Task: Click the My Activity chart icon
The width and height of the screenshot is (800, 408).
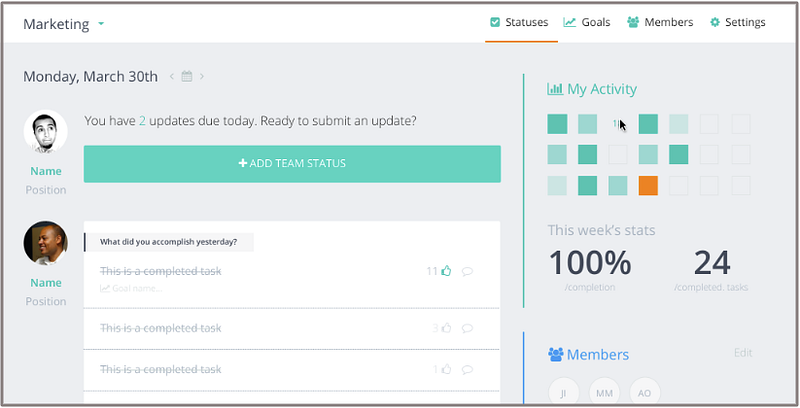Action: coord(555,90)
